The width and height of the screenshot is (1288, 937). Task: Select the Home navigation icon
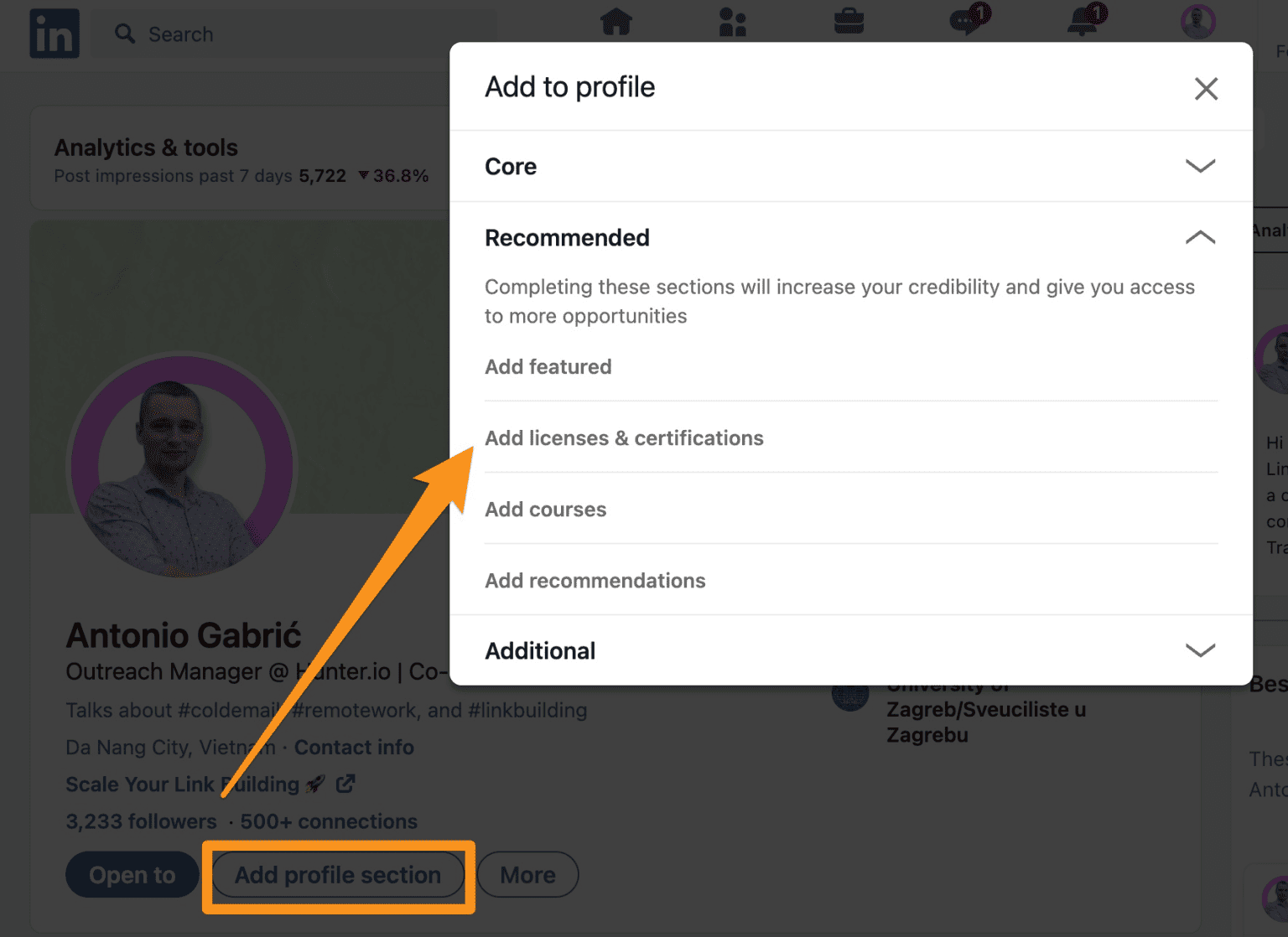(616, 23)
